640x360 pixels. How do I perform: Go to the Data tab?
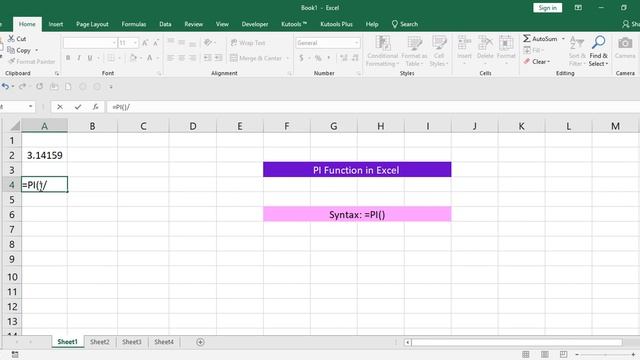click(165, 24)
